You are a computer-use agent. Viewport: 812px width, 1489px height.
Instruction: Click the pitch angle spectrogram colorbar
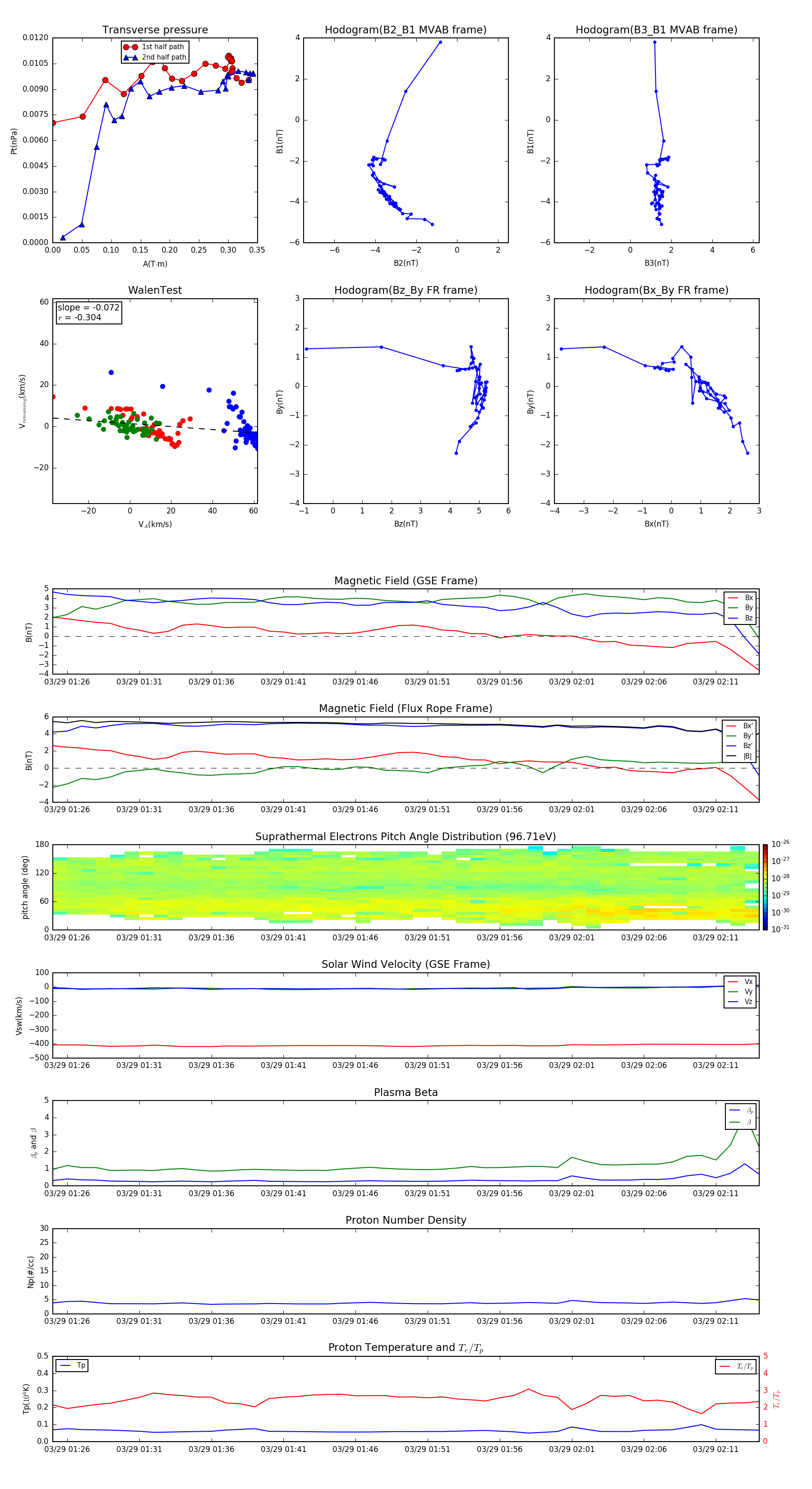pos(765,887)
